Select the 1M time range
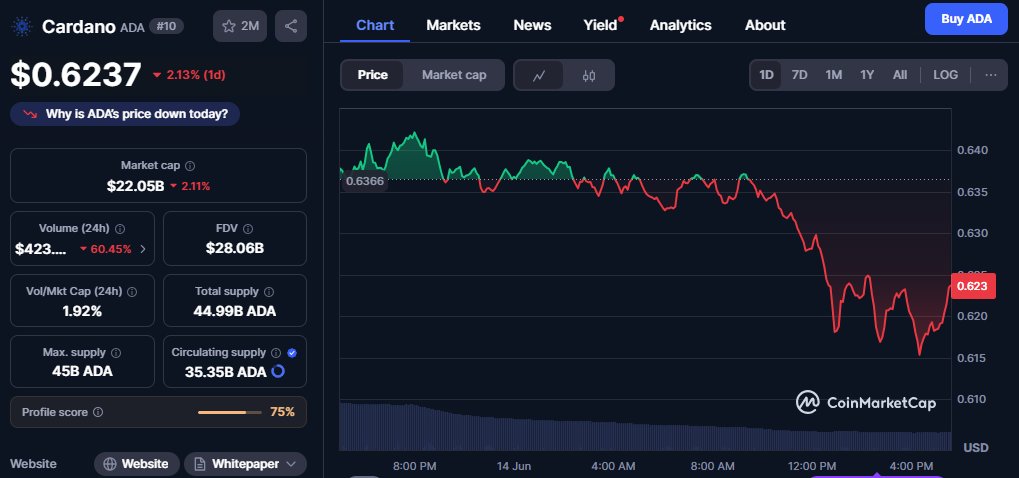 [834, 75]
